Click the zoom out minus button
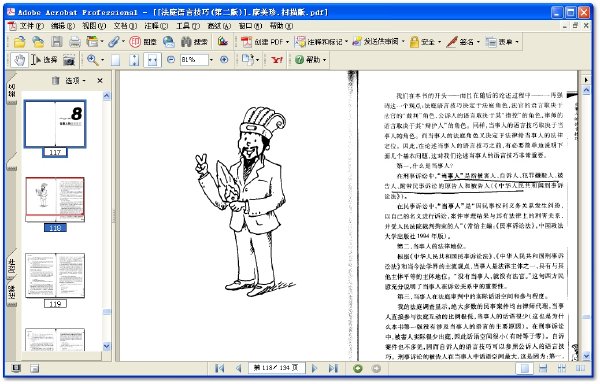This screenshot has width=600, height=384. 171,60
